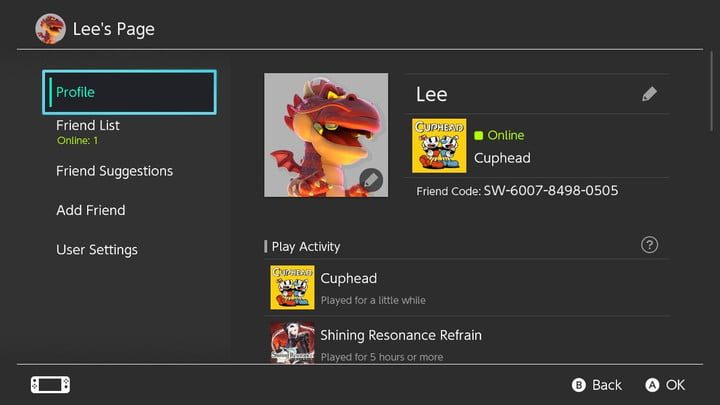The height and width of the screenshot is (405, 720).
Task: Select the Profile menu item
Action: click(129, 92)
